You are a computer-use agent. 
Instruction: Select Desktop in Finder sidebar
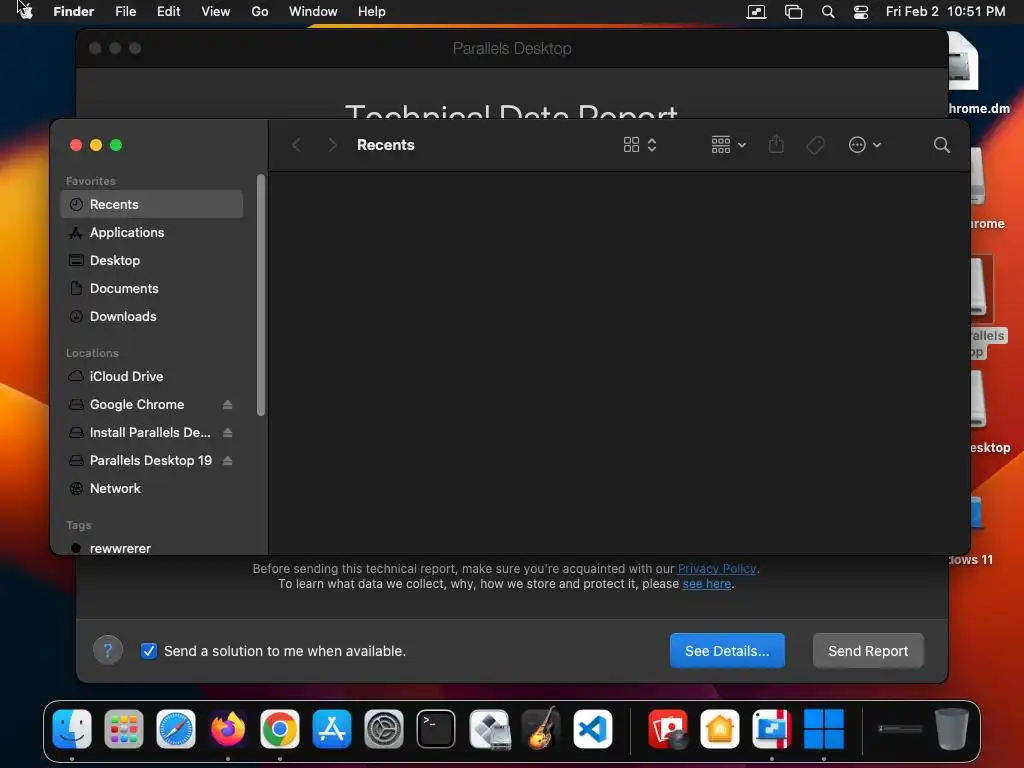coord(152,261)
